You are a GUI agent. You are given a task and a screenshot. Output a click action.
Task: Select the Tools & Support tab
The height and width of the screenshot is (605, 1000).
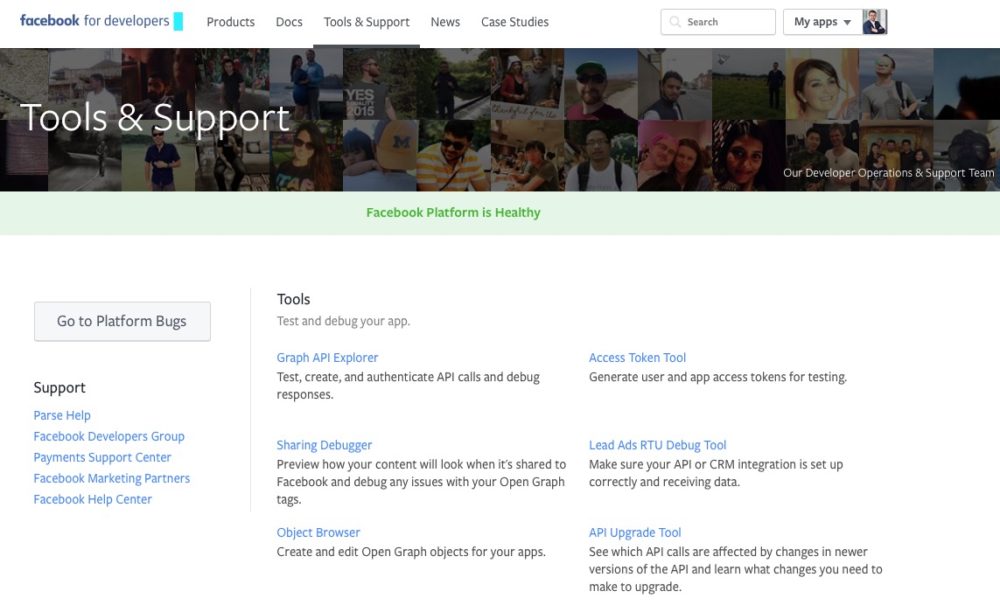[x=366, y=22]
